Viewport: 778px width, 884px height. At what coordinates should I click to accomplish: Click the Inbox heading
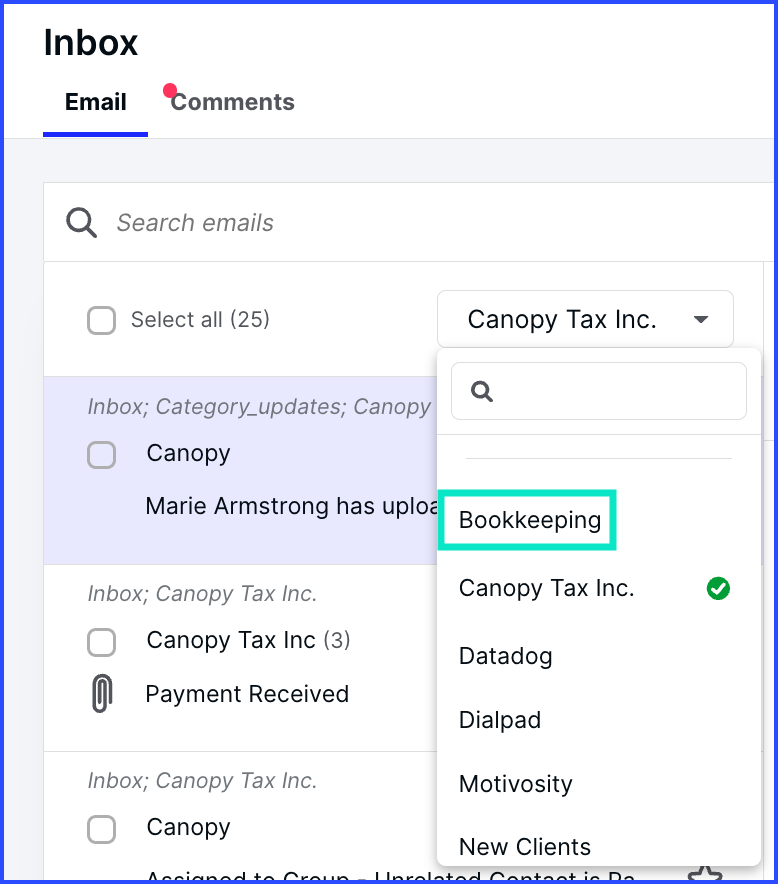[x=91, y=42]
